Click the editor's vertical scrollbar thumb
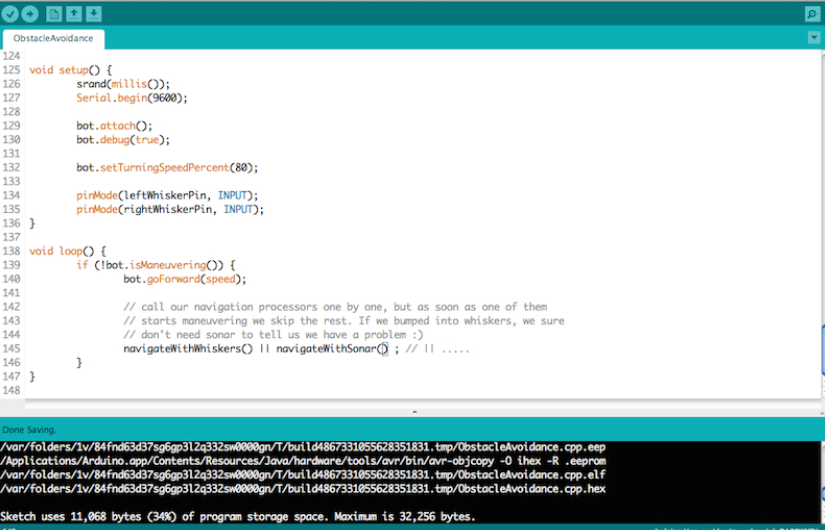The height and width of the screenshot is (530, 825). coord(821,350)
